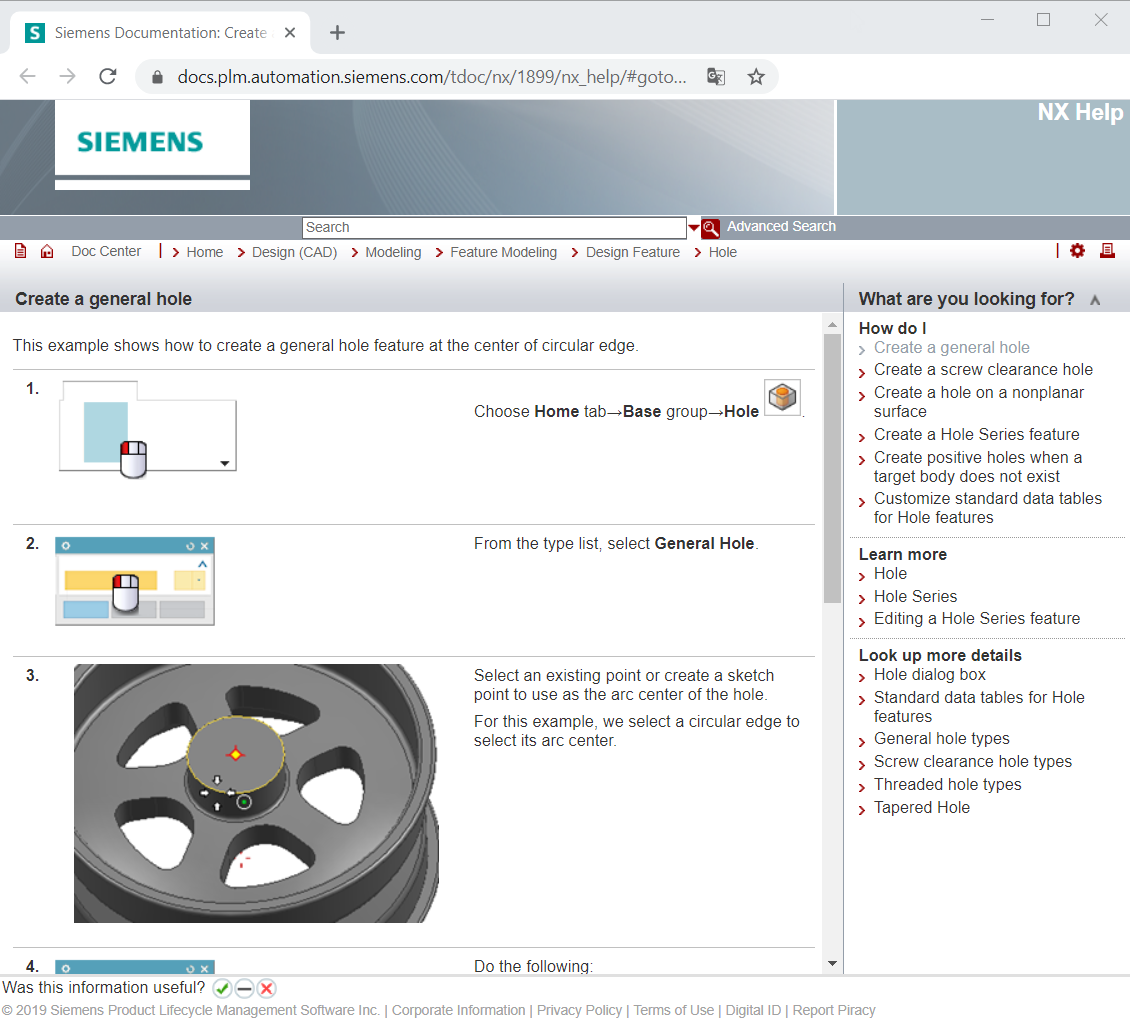Click the translate page icon in address bar
Image resolution: width=1130 pixels, height=1023 pixels.
coord(716,76)
